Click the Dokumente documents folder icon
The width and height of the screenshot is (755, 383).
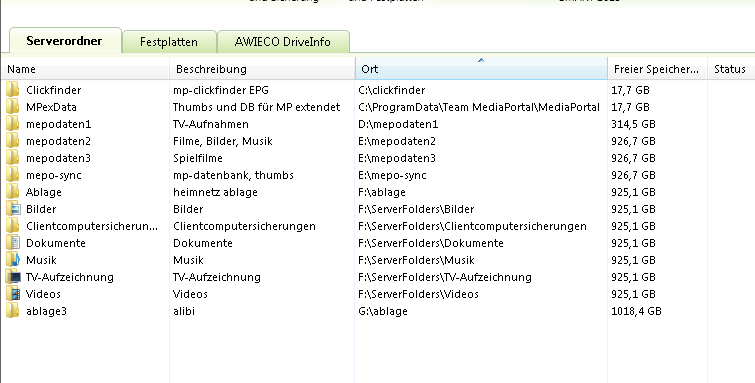[x=13, y=243]
